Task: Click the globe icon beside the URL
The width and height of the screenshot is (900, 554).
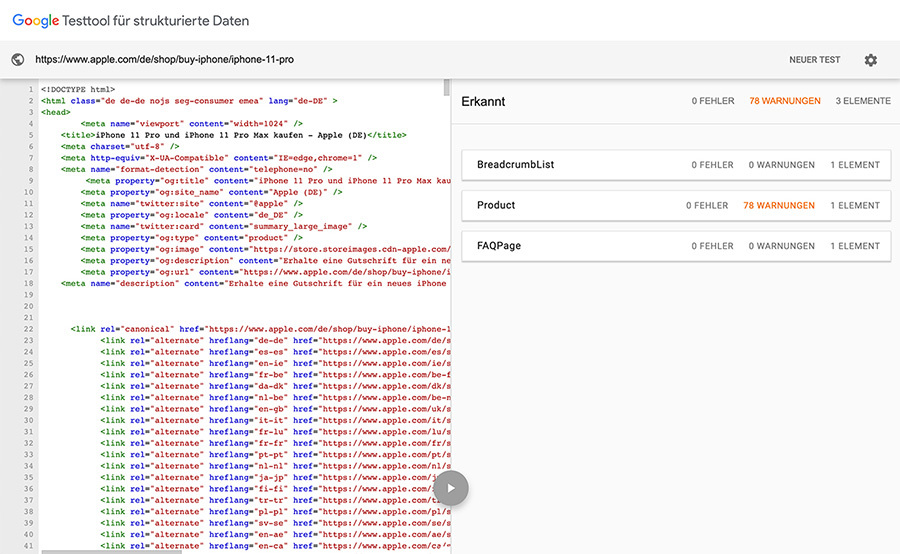Action: point(18,59)
